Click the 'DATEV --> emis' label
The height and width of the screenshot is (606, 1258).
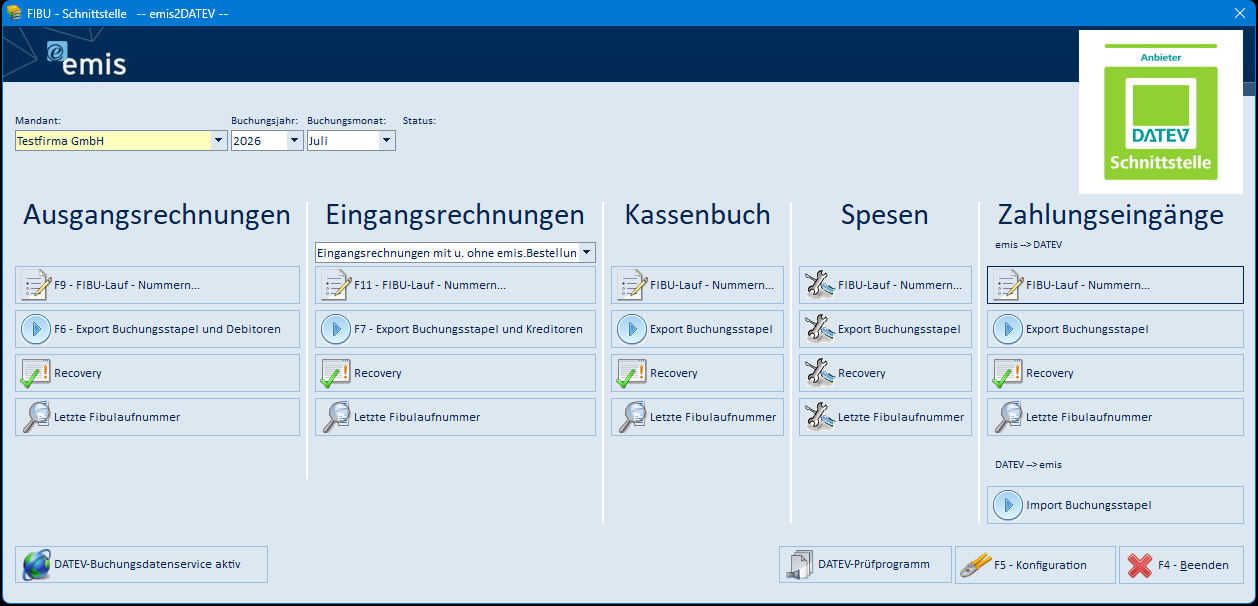click(1029, 465)
